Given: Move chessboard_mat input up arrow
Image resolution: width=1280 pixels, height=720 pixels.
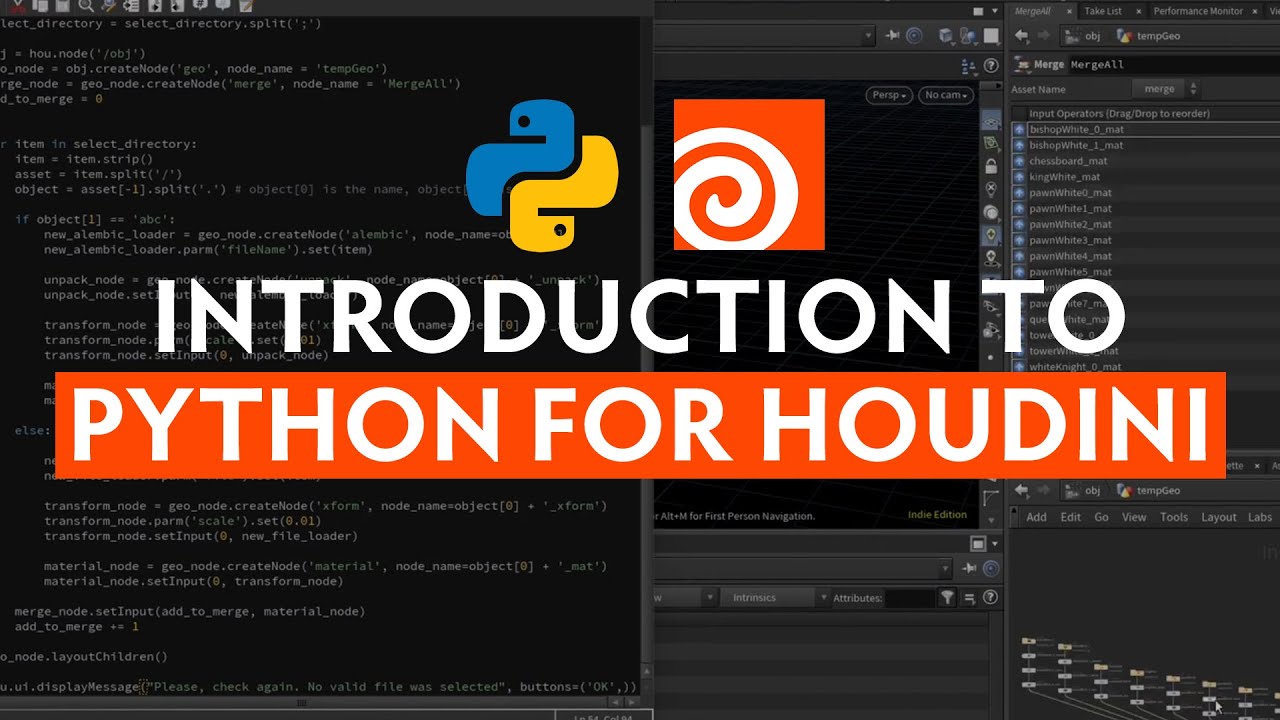Looking at the screenshot, I should 1019,161.
